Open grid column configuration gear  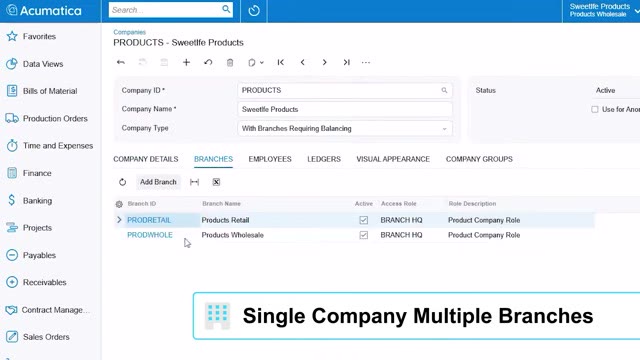coord(119,204)
